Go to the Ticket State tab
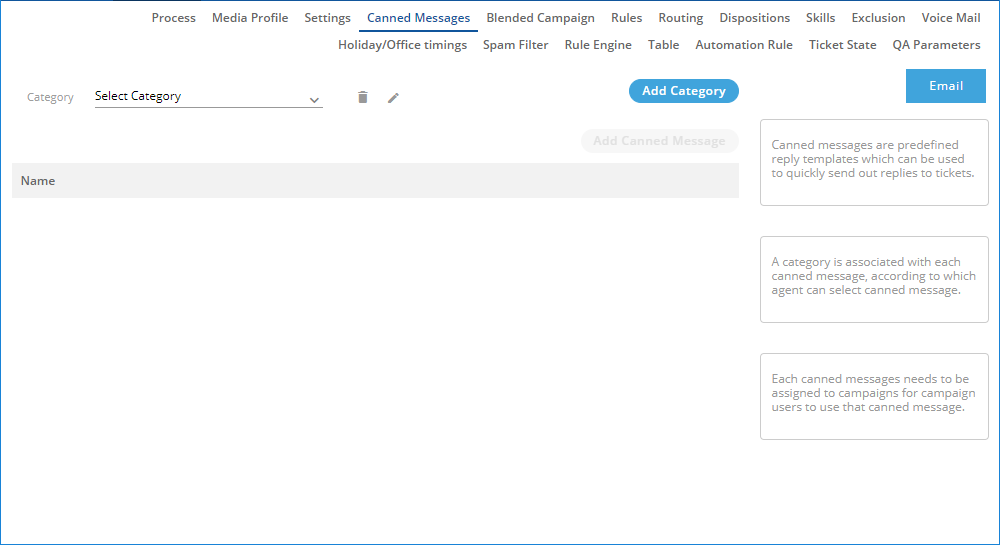This screenshot has height=545, width=1000. 842,45
